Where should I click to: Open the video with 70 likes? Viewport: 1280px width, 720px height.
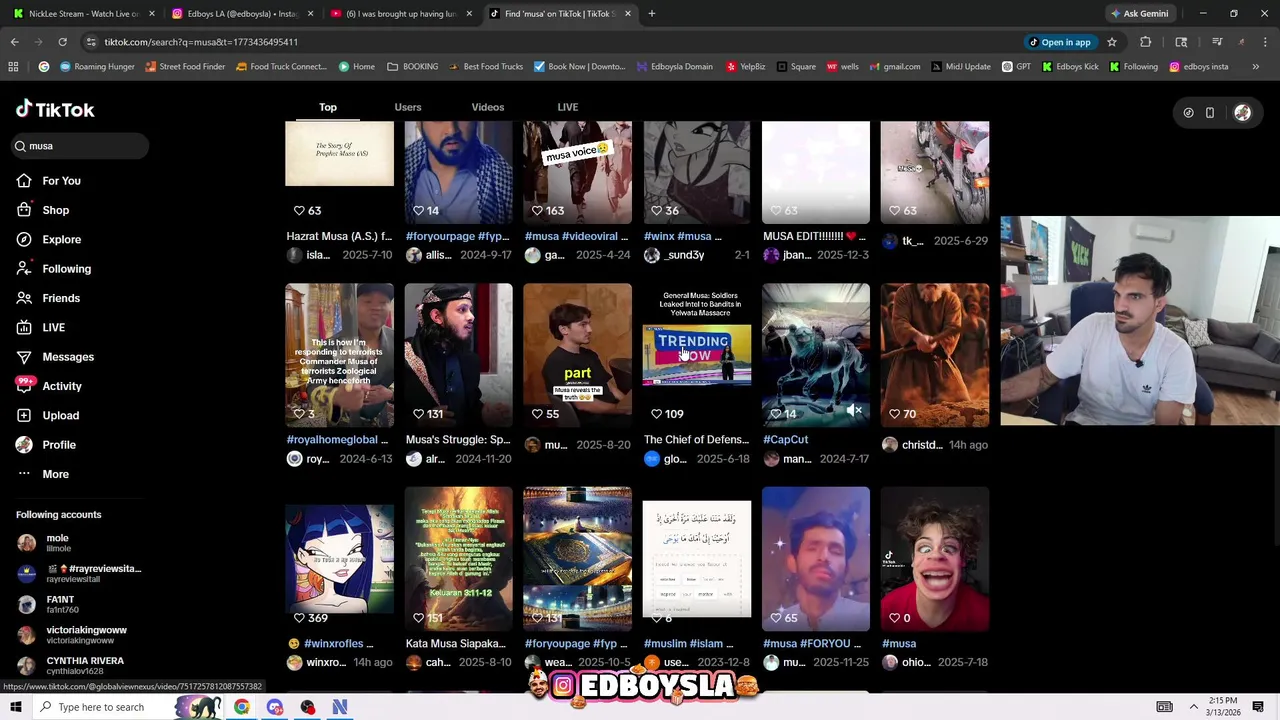[935, 355]
